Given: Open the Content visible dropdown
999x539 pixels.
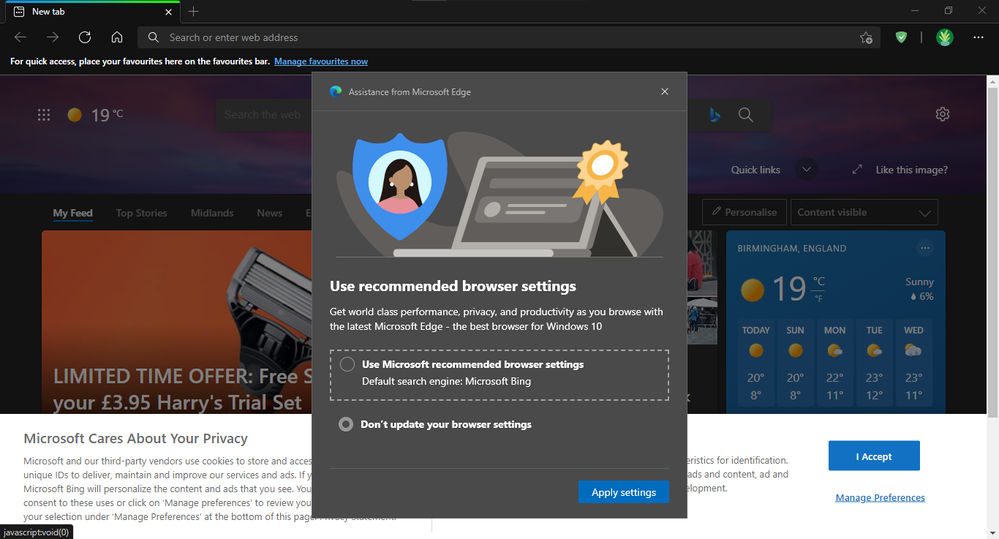Looking at the screenshot, I should point(864,212).
